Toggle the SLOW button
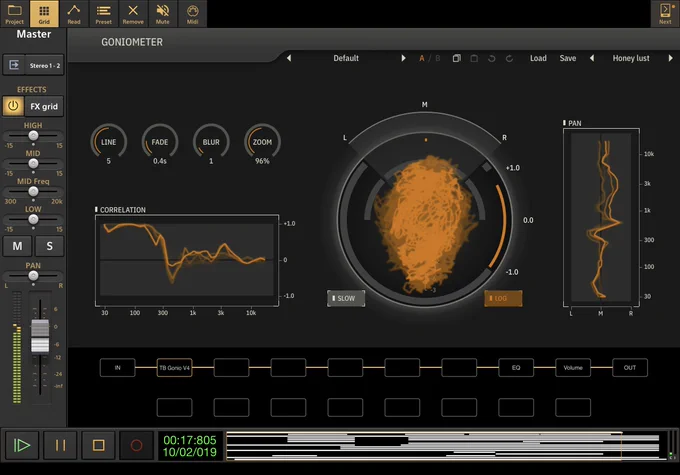 (x=346, y=298)
